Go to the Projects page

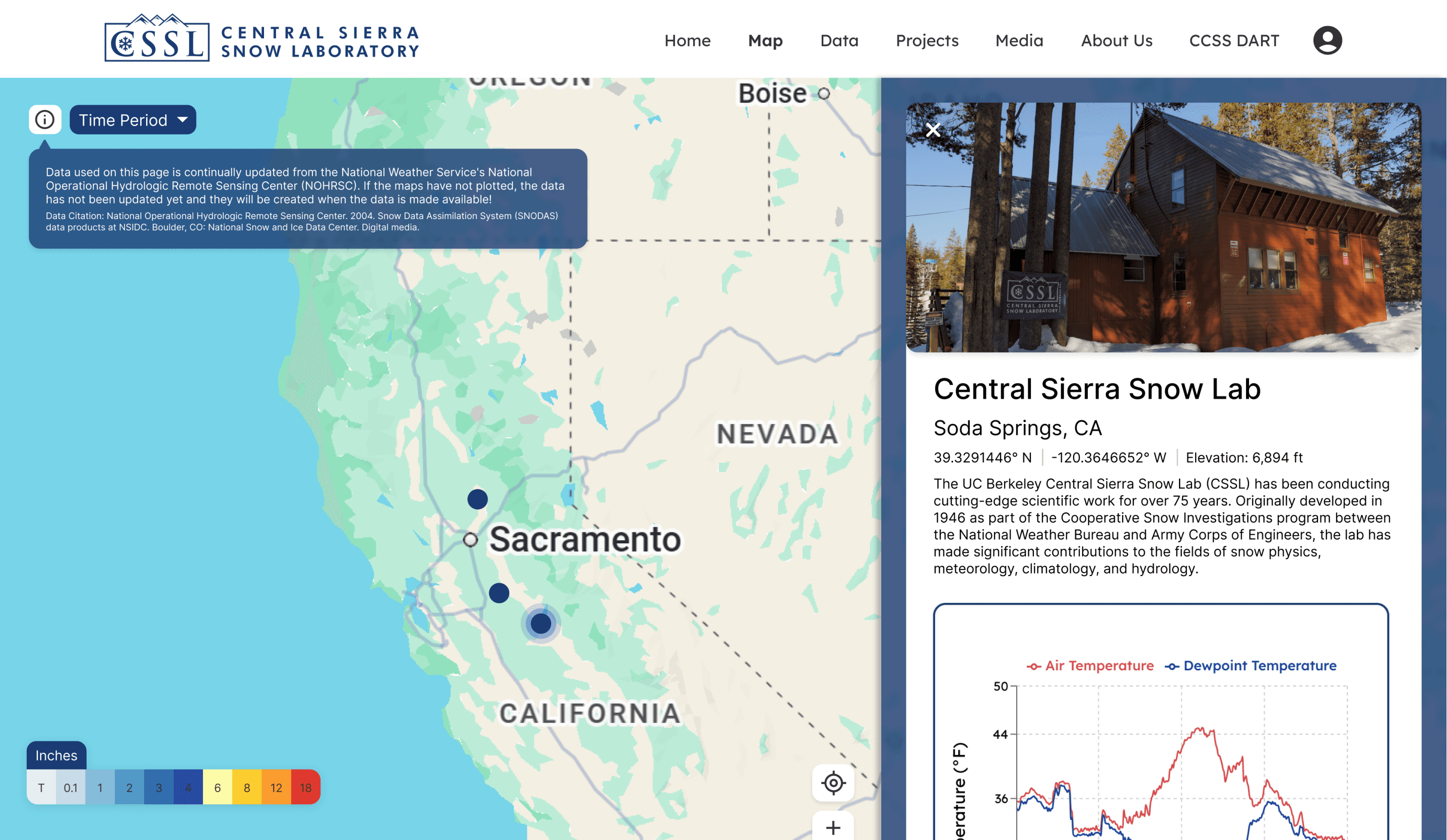[x=927, y=41]
